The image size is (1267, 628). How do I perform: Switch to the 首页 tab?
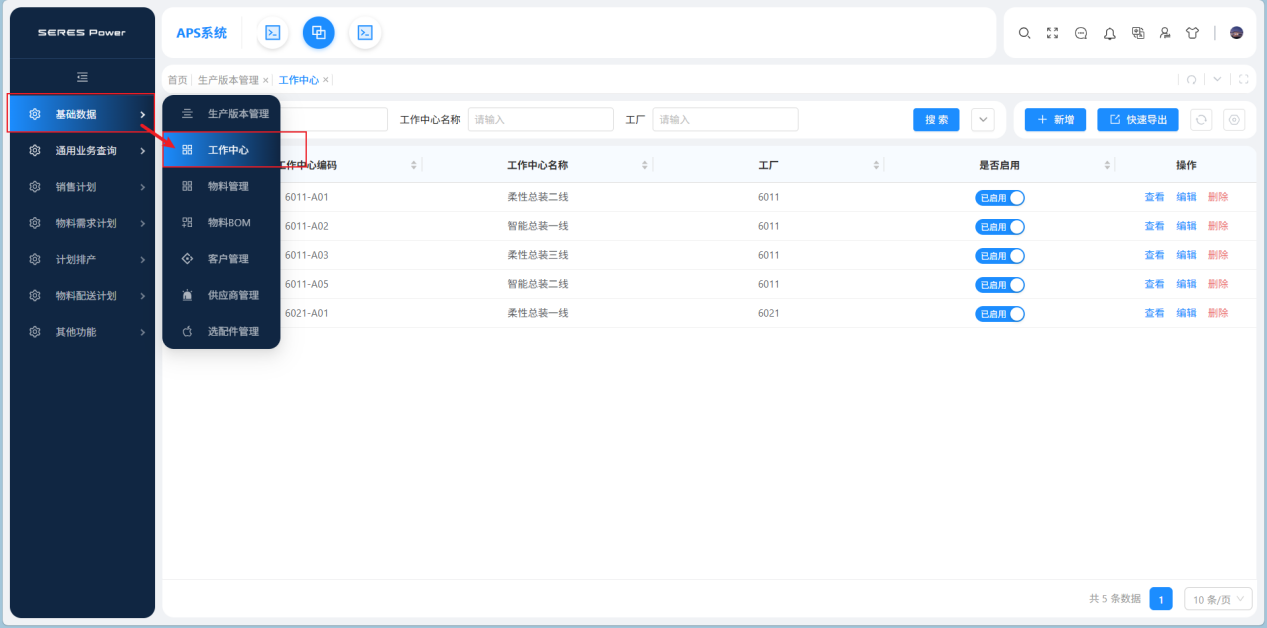tap(177, 80)
